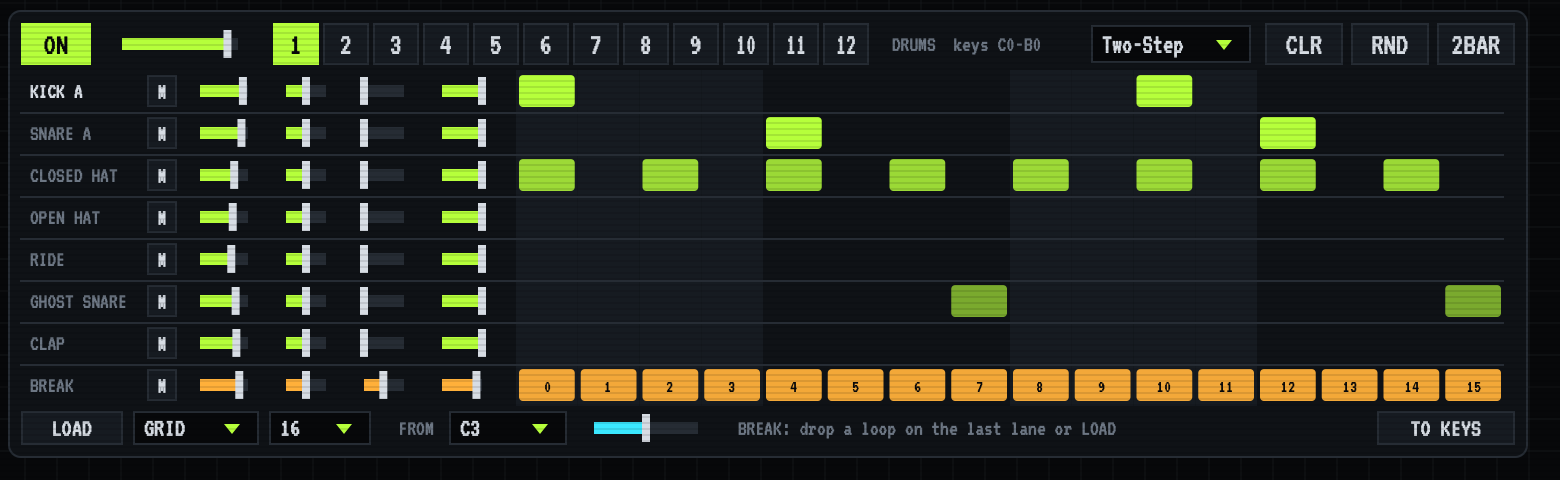Select break slice 7
The height and width of the screenshot is (480, 1560).
pos(979,385)
